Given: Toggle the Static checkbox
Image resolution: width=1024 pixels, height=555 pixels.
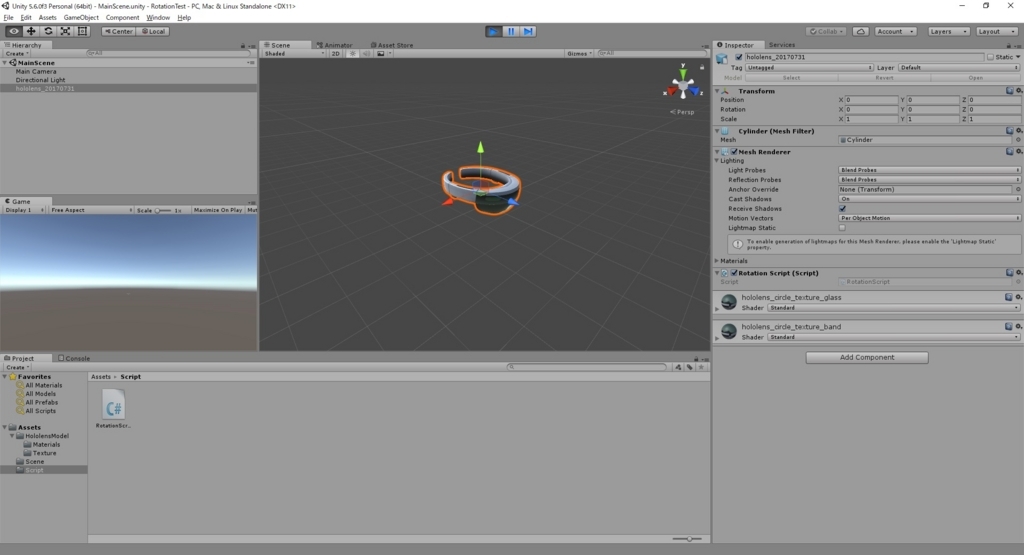Looking at the screenshot, I should [x=990, y=57].
